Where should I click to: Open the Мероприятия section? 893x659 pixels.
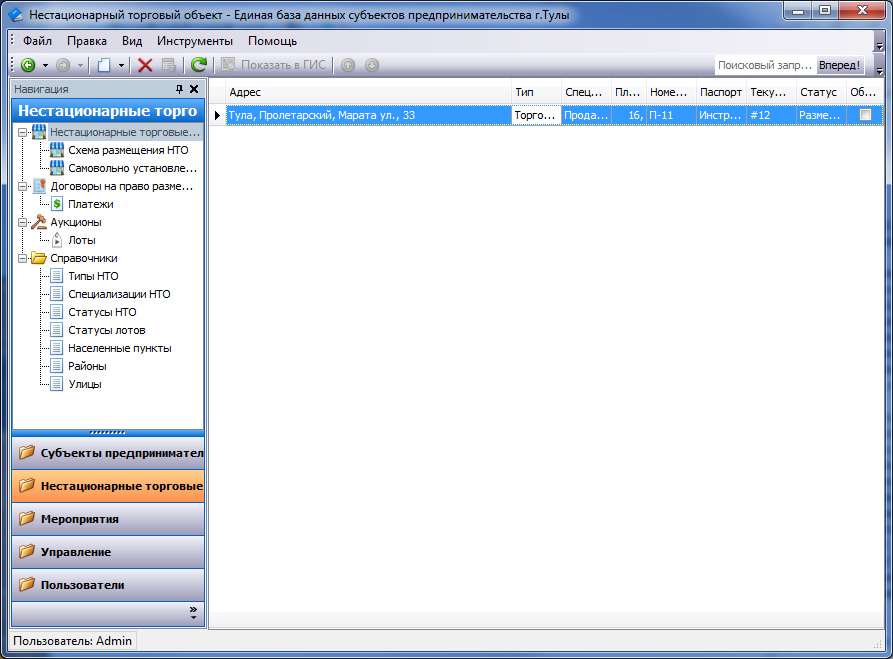point(108,519)
